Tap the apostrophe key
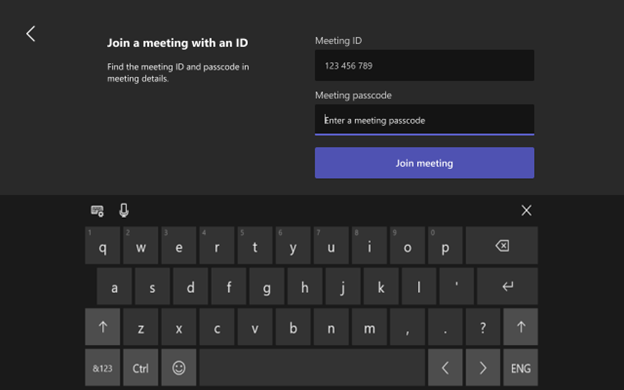 [x=457, y=286]
